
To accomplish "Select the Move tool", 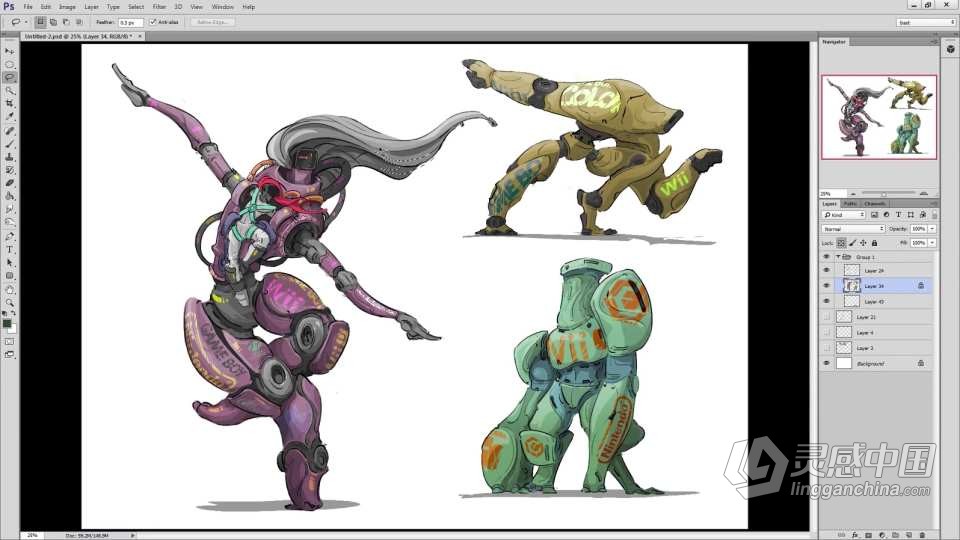I will point(9,51).
